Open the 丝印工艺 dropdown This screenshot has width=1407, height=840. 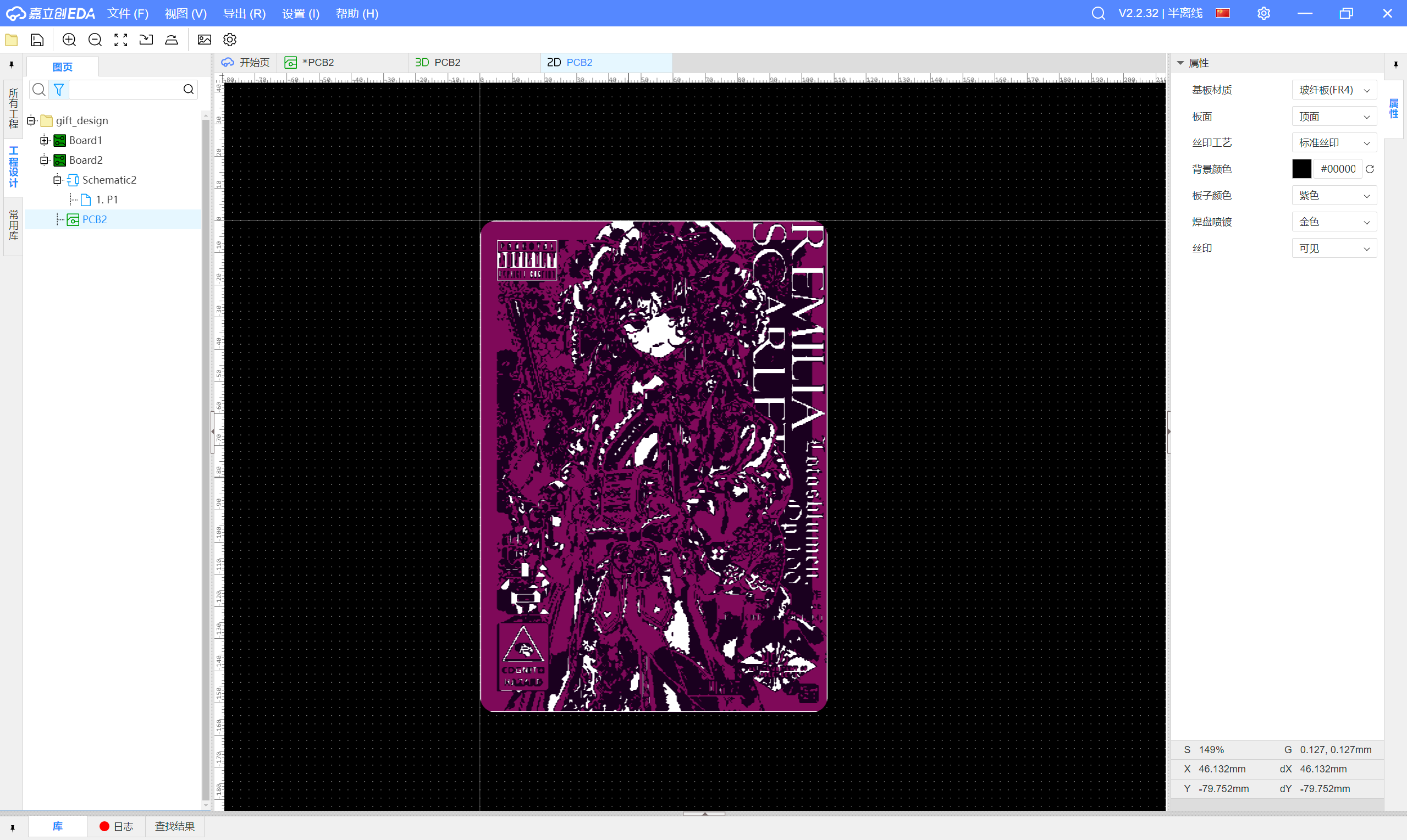[x=1334, y=142]
